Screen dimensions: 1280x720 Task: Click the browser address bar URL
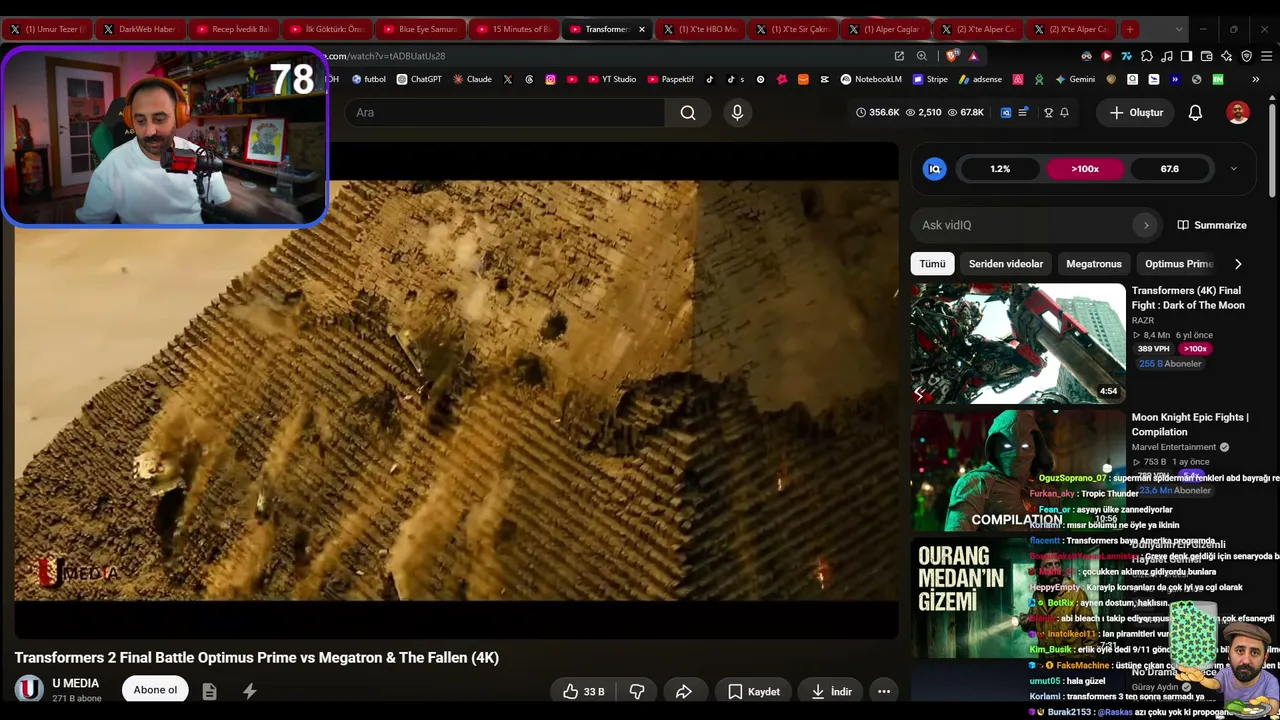click(386, 56)
